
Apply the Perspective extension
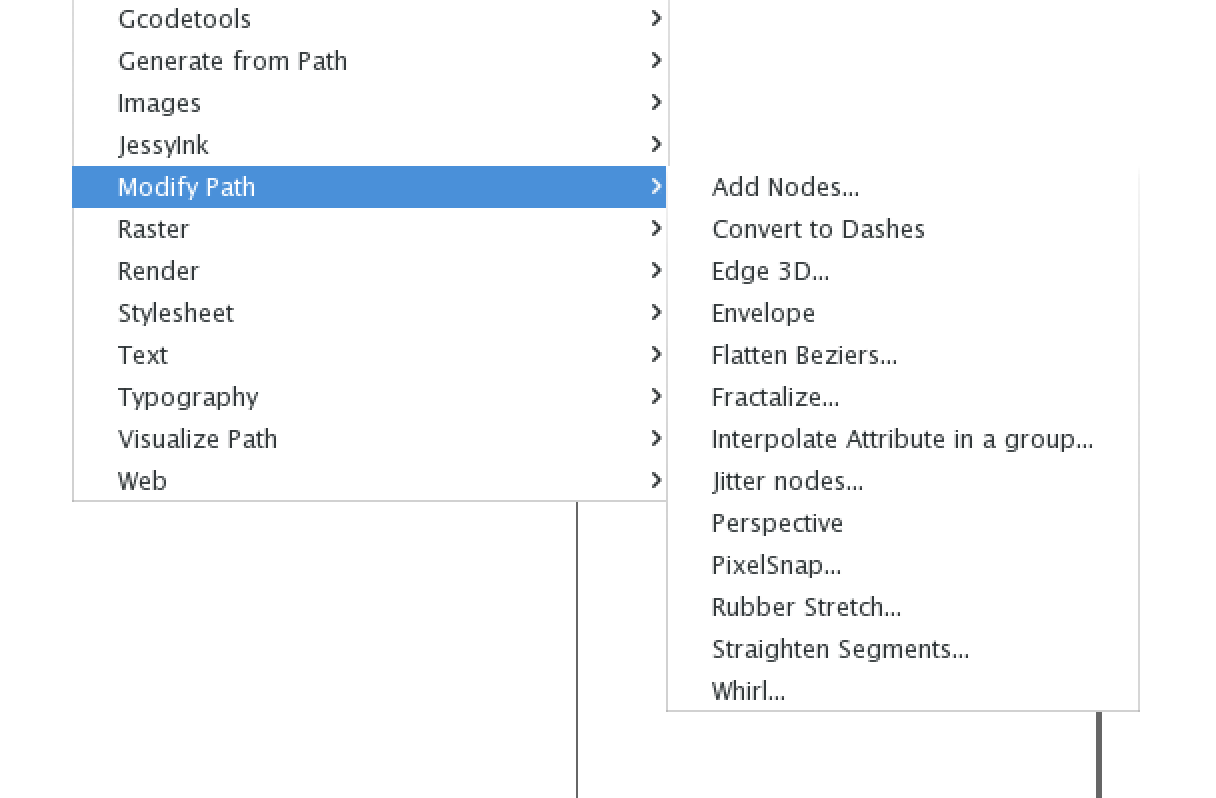[777, 523]
